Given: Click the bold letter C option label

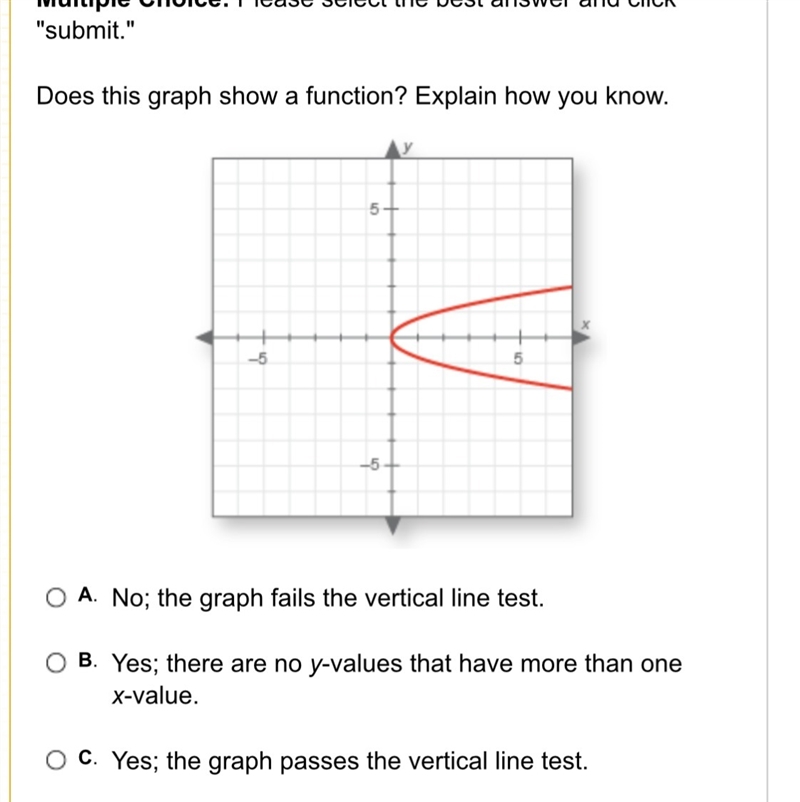Looking at the screenshot, I should (x=87, y=758).
